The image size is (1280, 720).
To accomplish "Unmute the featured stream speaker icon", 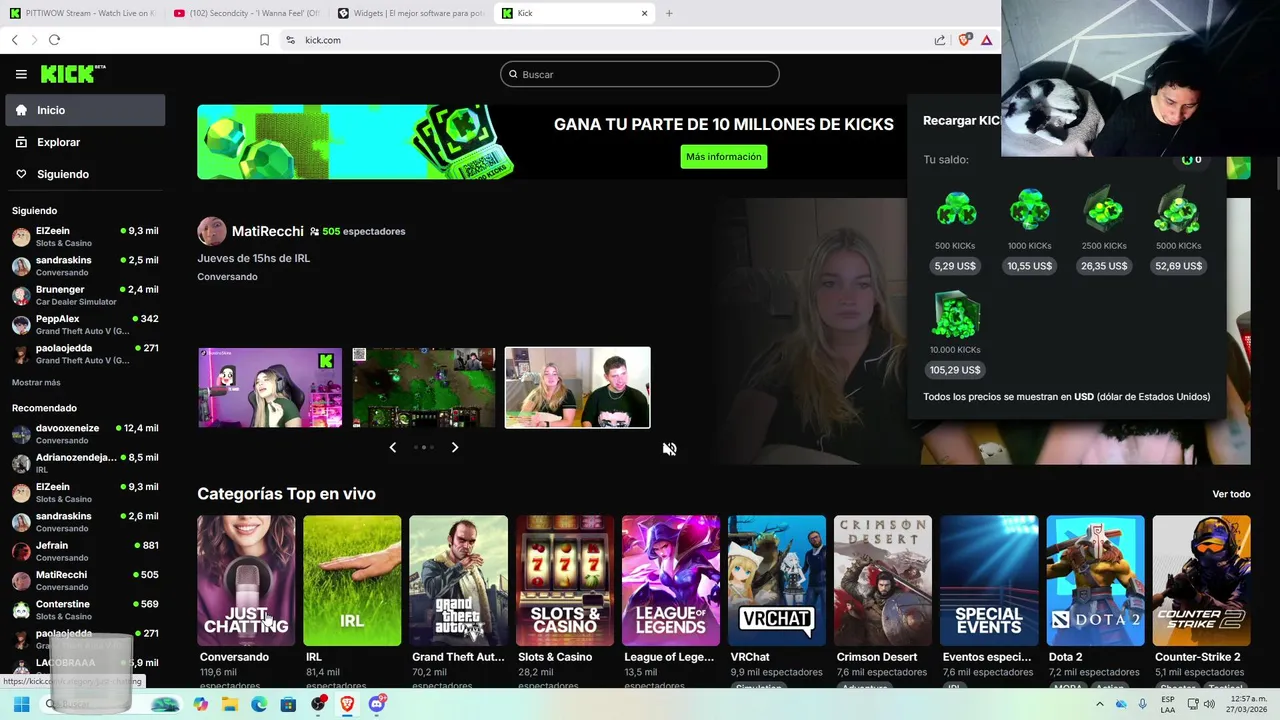I will click(669, 449).
